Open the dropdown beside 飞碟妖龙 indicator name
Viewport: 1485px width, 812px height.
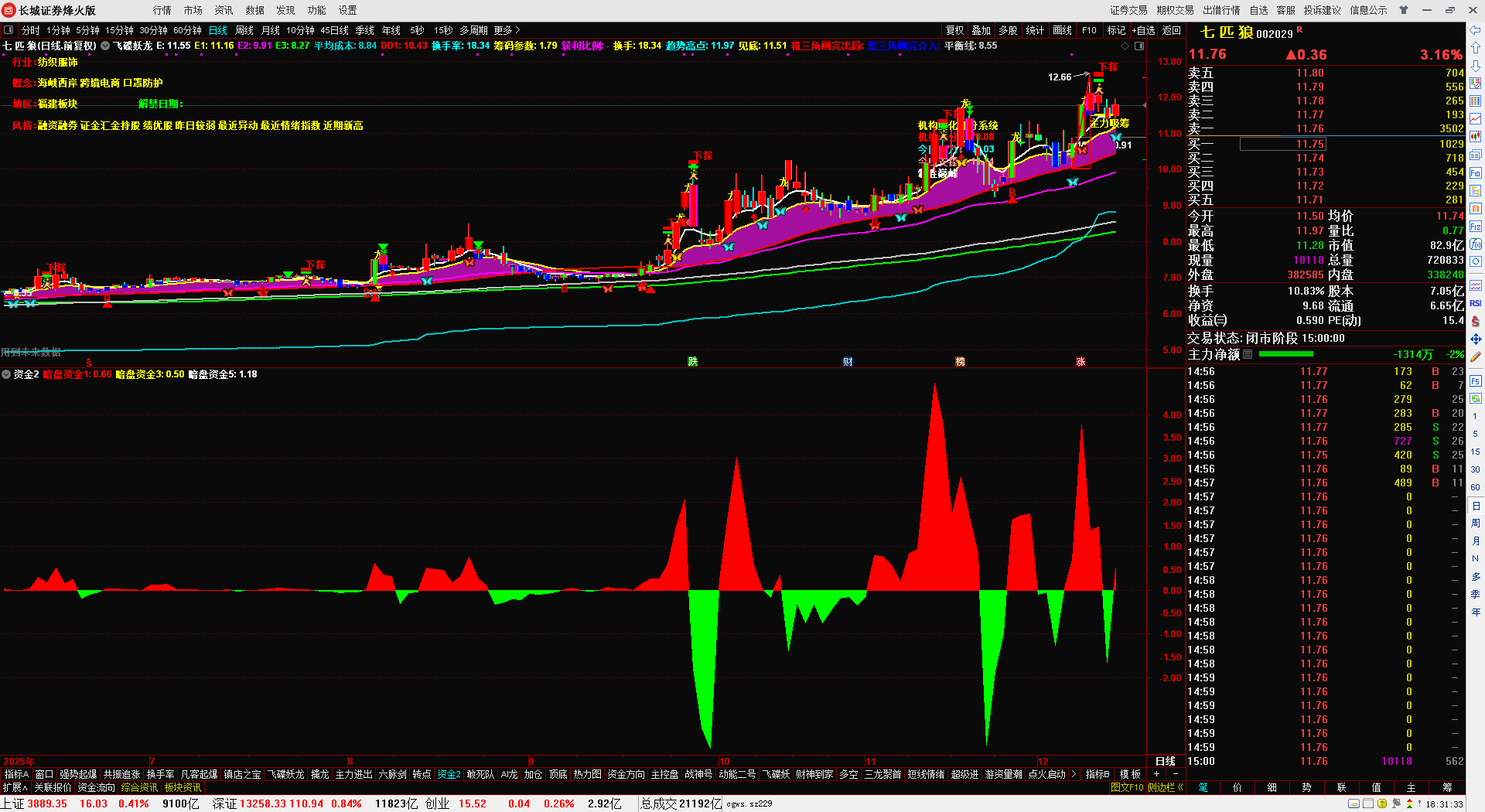106,46
